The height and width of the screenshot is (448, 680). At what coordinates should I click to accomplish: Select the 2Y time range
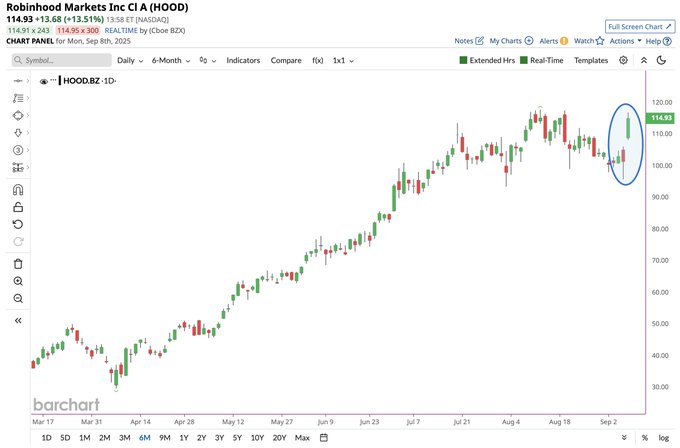(x=202, y=438)
